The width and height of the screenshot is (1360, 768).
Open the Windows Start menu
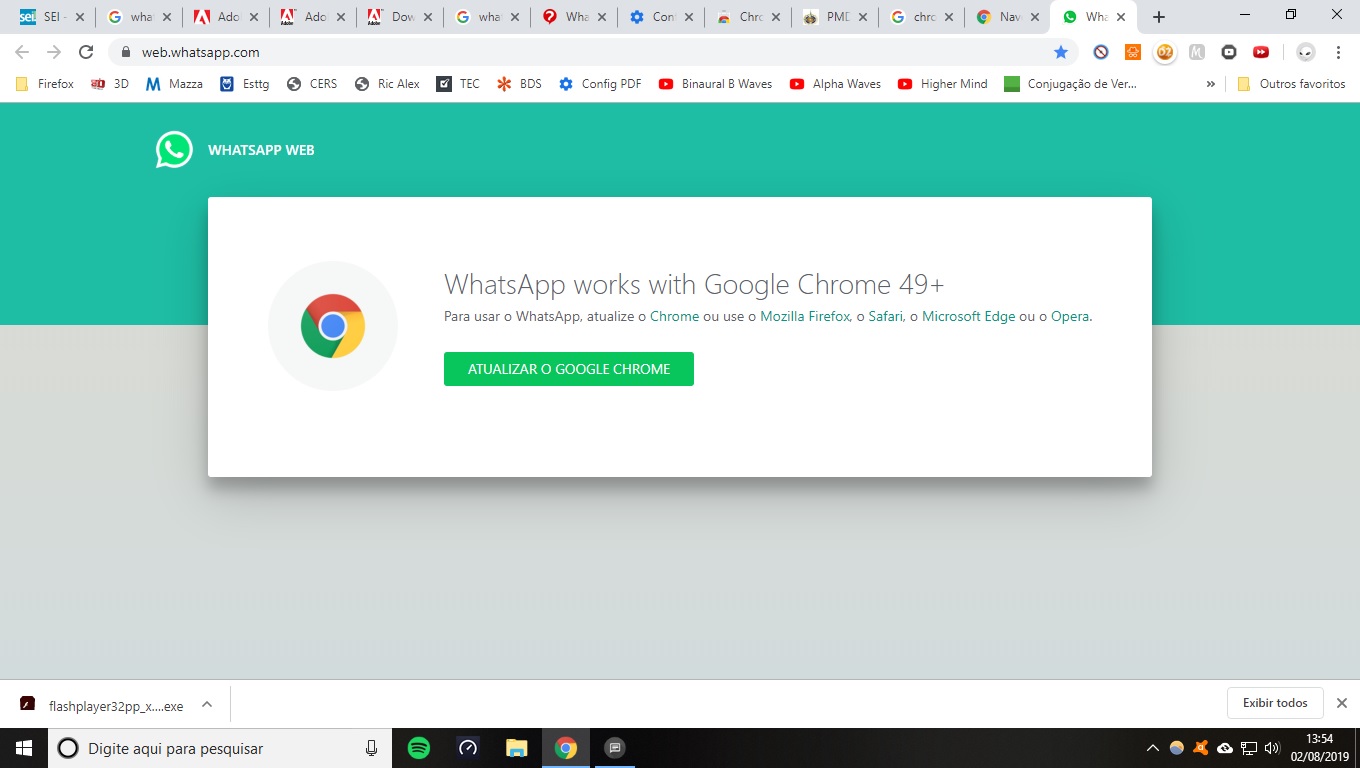click(x=24, y=748)
